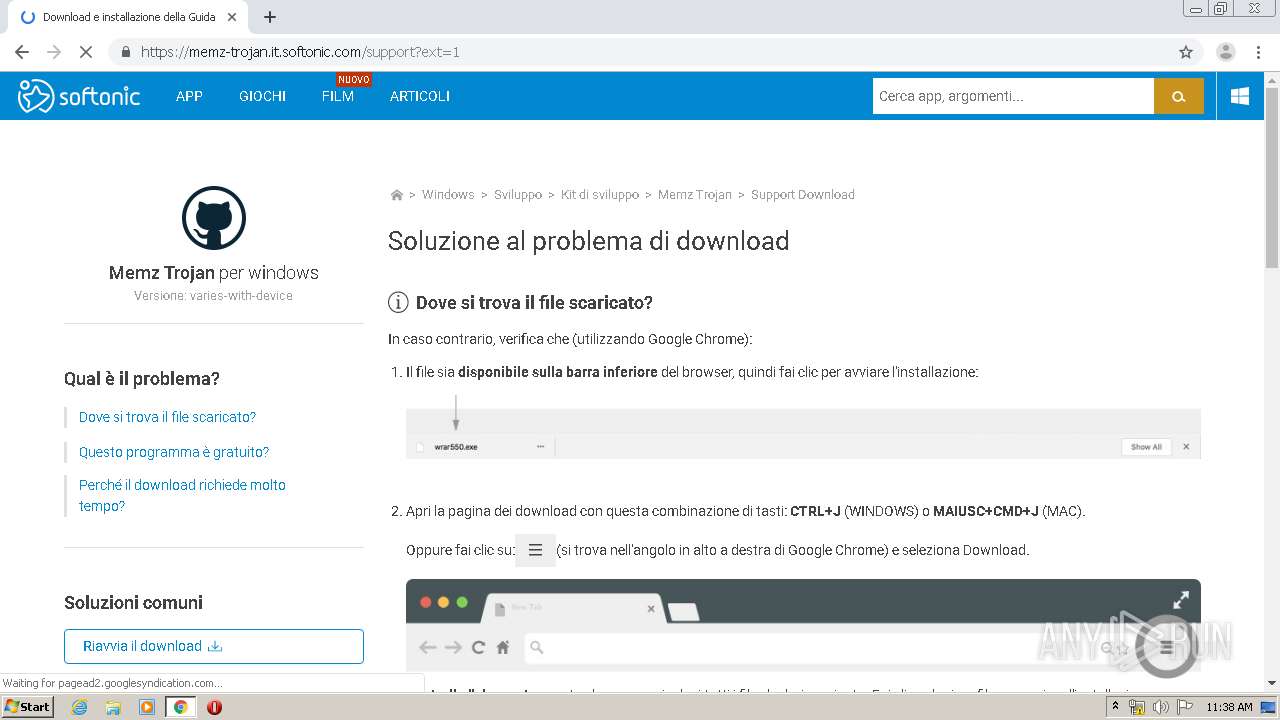
Task: Click the hamburger menu icon in instructions
Action: (x=535, y=550)
